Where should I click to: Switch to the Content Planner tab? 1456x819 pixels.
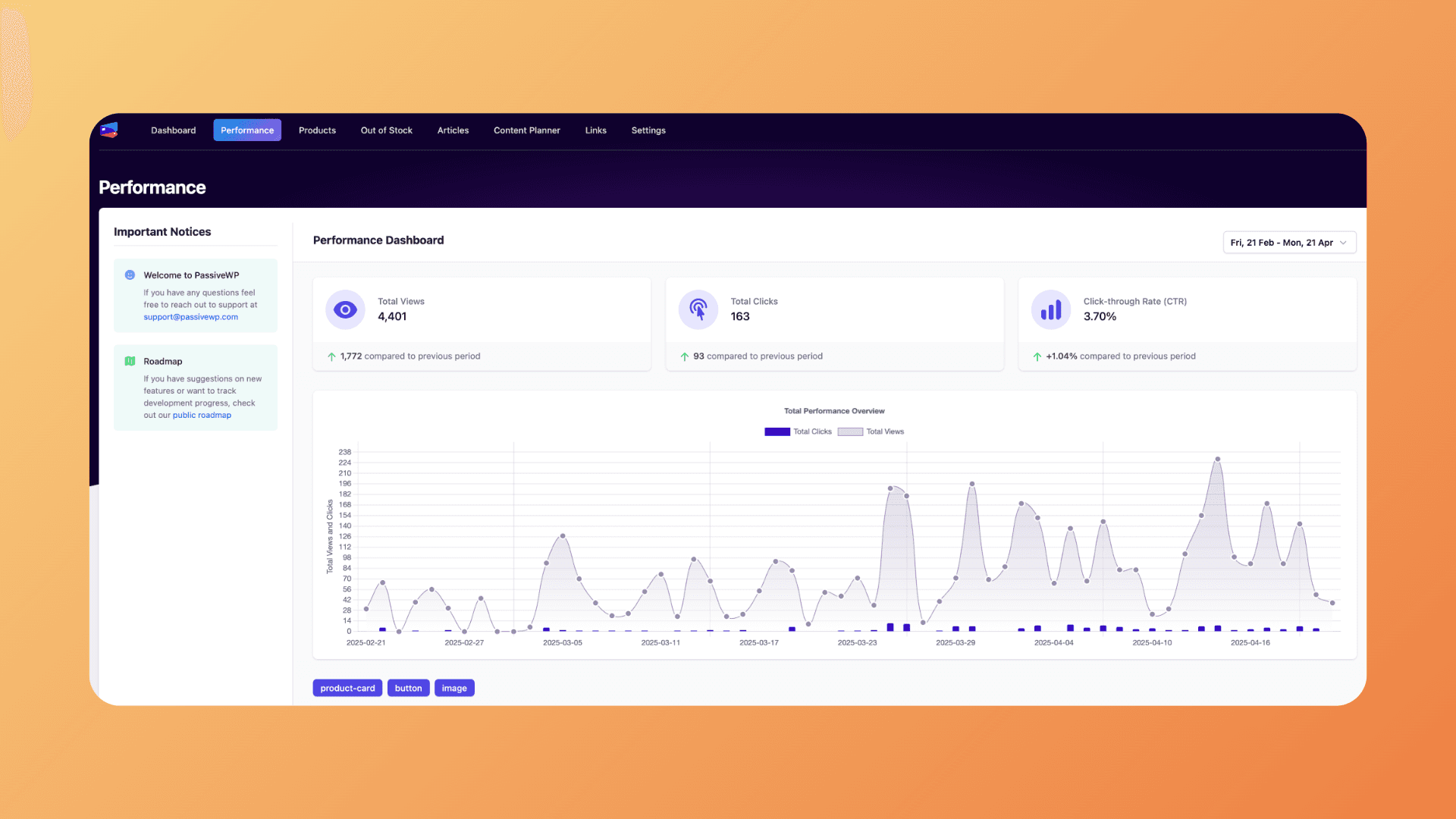[x=526, y=130]
